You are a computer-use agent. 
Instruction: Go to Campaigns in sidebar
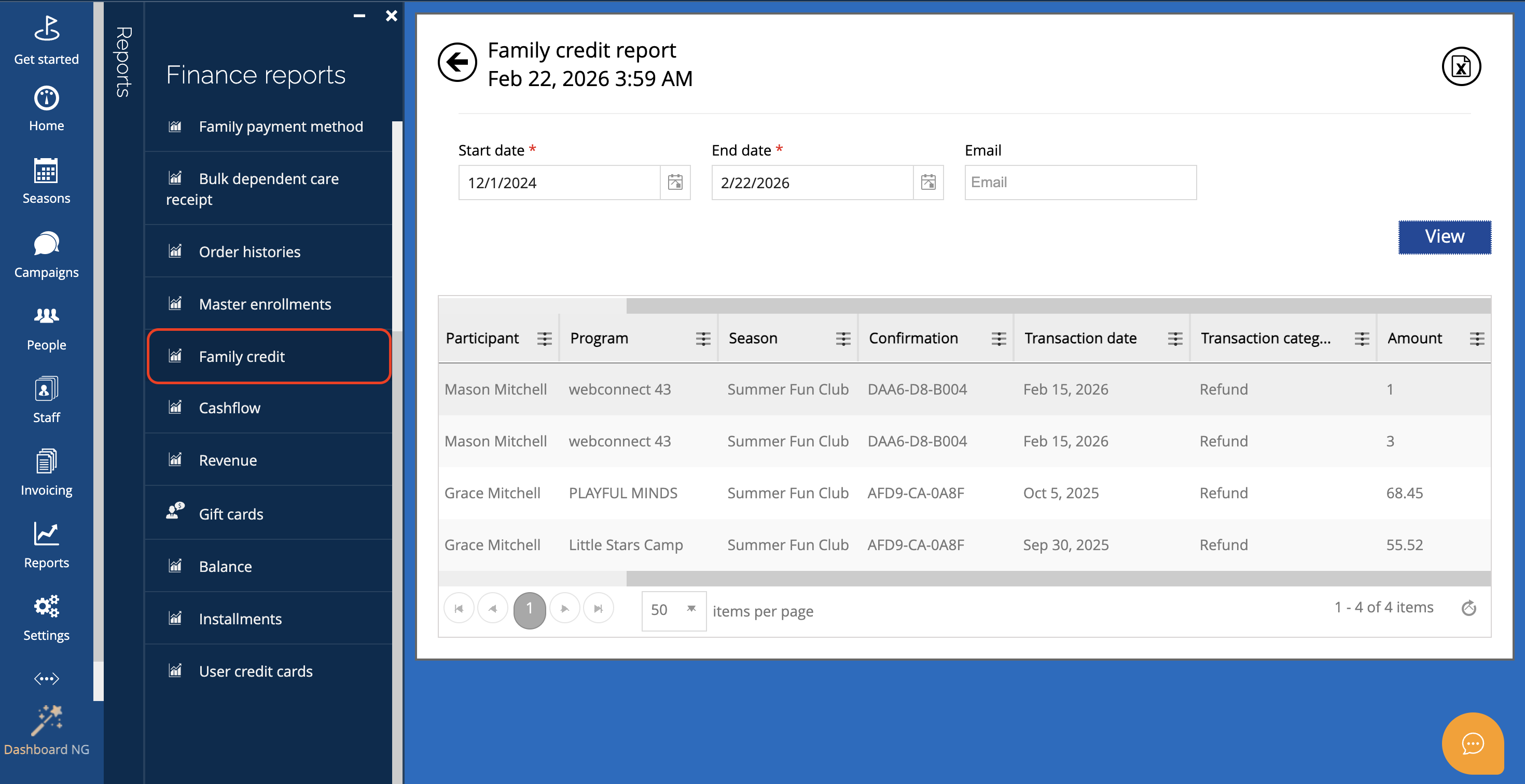[x=46, y=255]
